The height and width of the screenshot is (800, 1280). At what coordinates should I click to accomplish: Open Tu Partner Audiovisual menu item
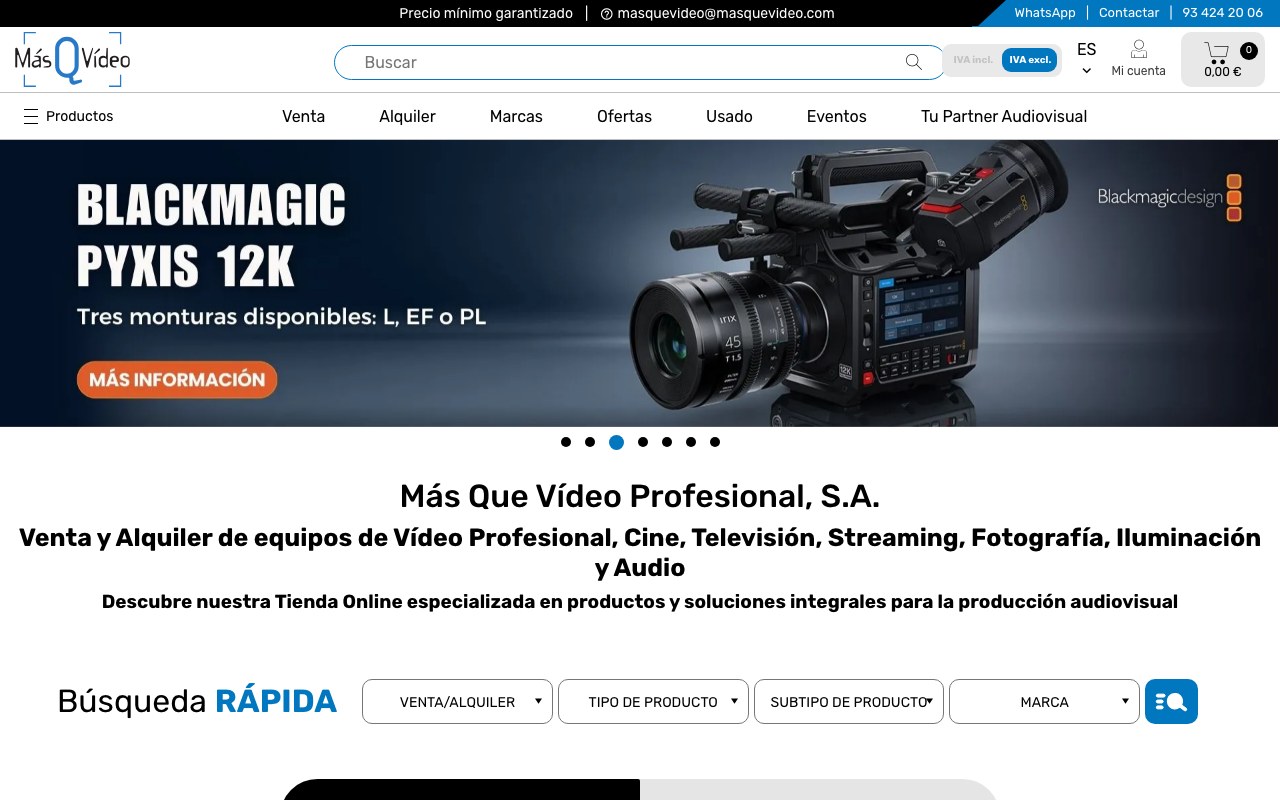[1004, 116]
